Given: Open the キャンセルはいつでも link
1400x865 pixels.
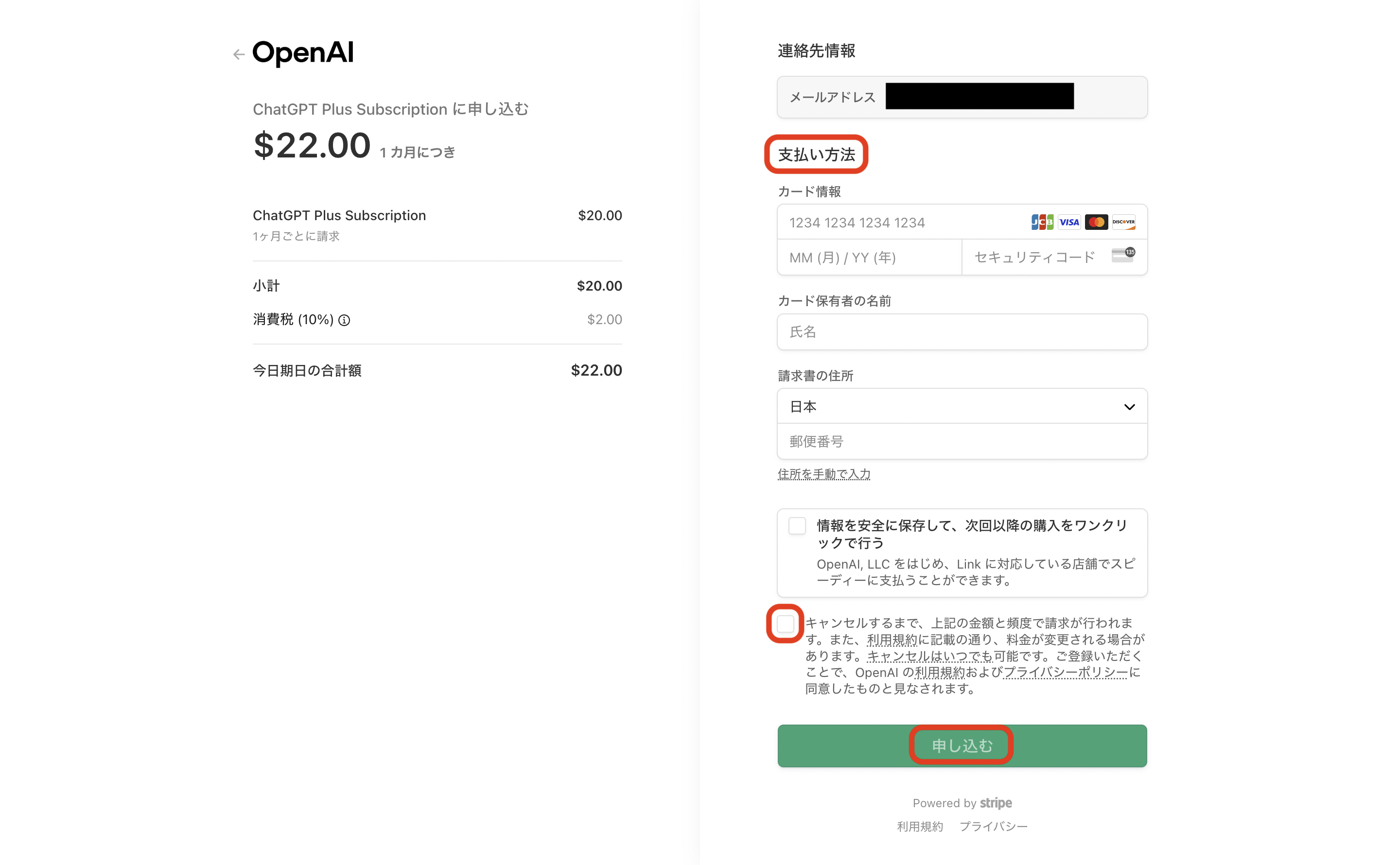Looking at the screenshot, I should click(930, 656).
